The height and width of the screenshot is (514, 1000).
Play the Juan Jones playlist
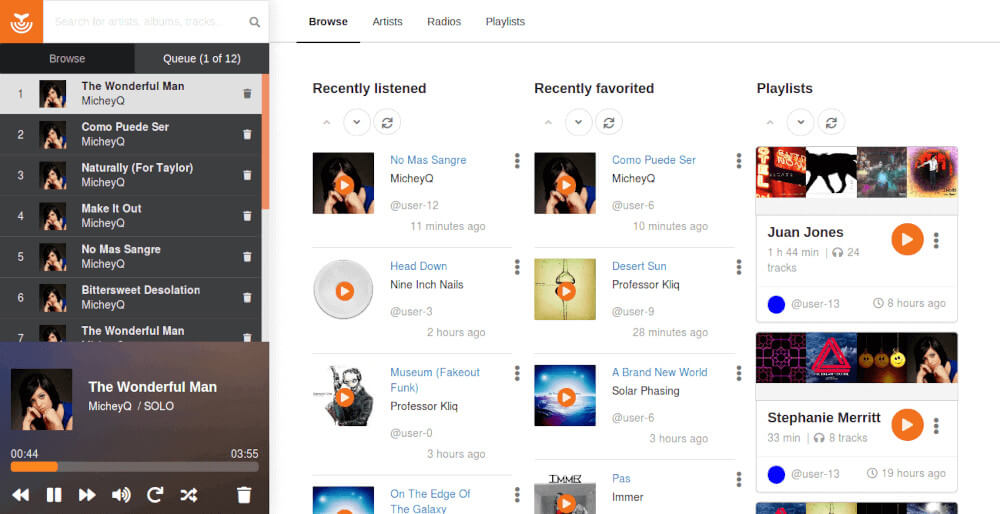906,240
